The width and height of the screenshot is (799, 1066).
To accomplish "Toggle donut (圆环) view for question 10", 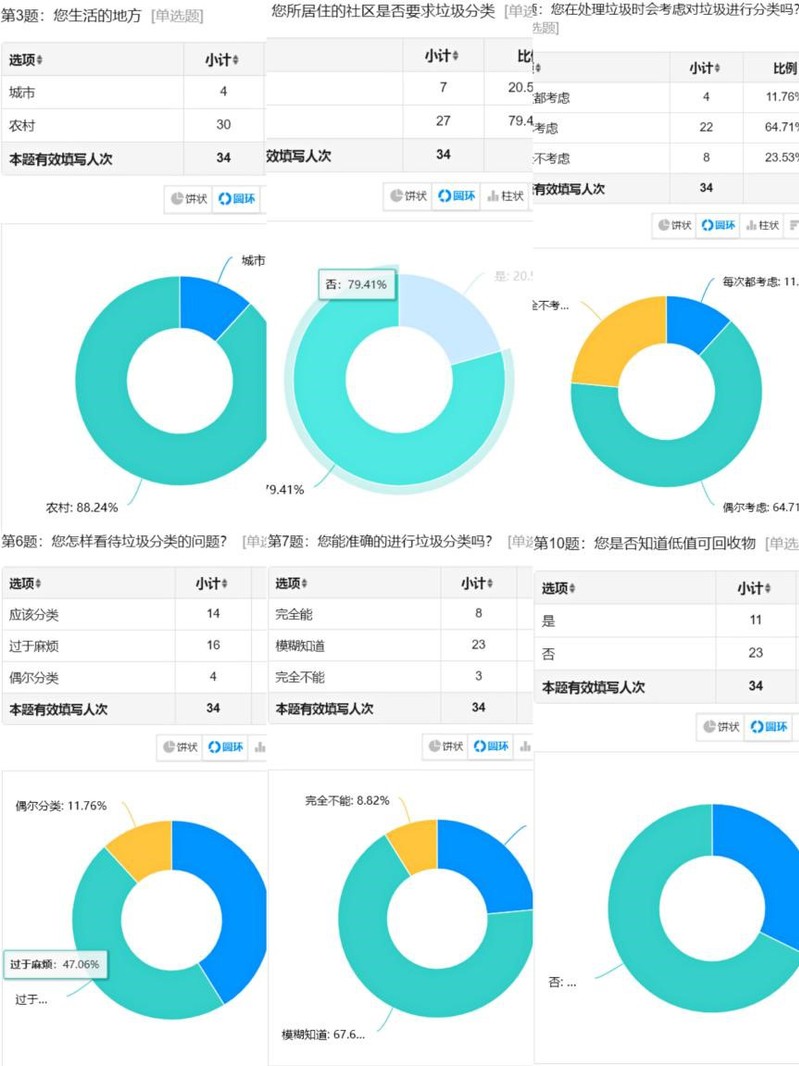I will pyautogui.click(x=768, y=727).
